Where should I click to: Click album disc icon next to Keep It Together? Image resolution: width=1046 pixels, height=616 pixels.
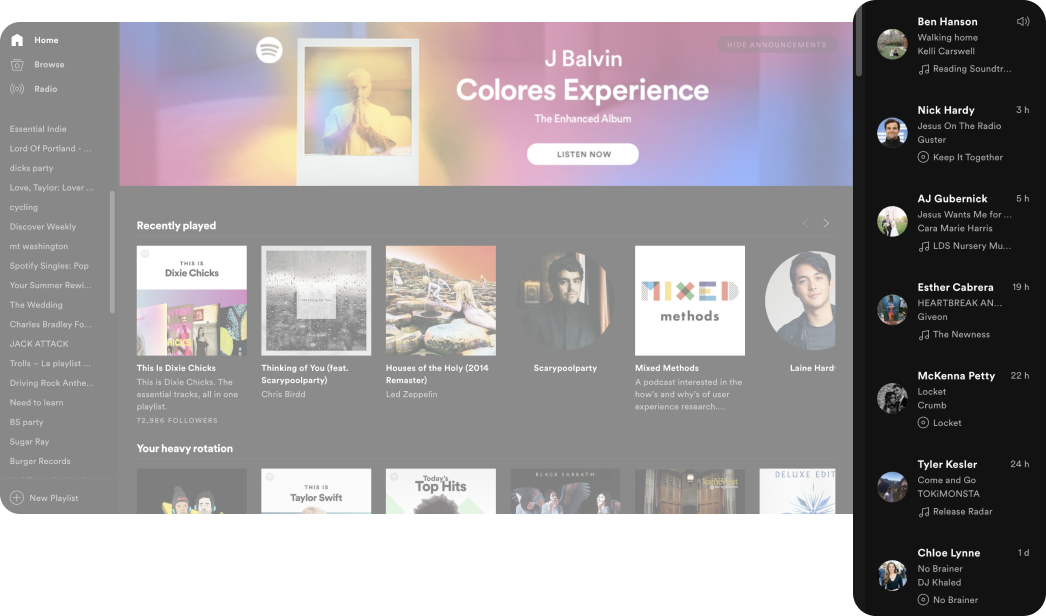coord(923,158)
